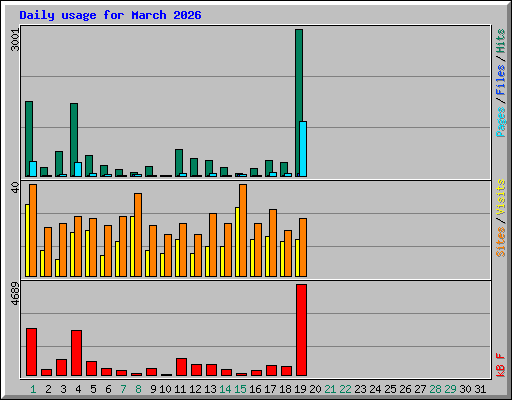Click the "Daily usage for March 2026" title

pos(110,15)
